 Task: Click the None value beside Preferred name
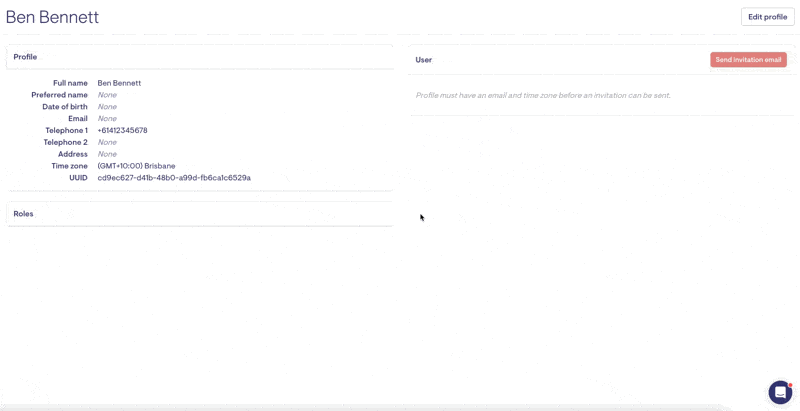click(107, 95)
